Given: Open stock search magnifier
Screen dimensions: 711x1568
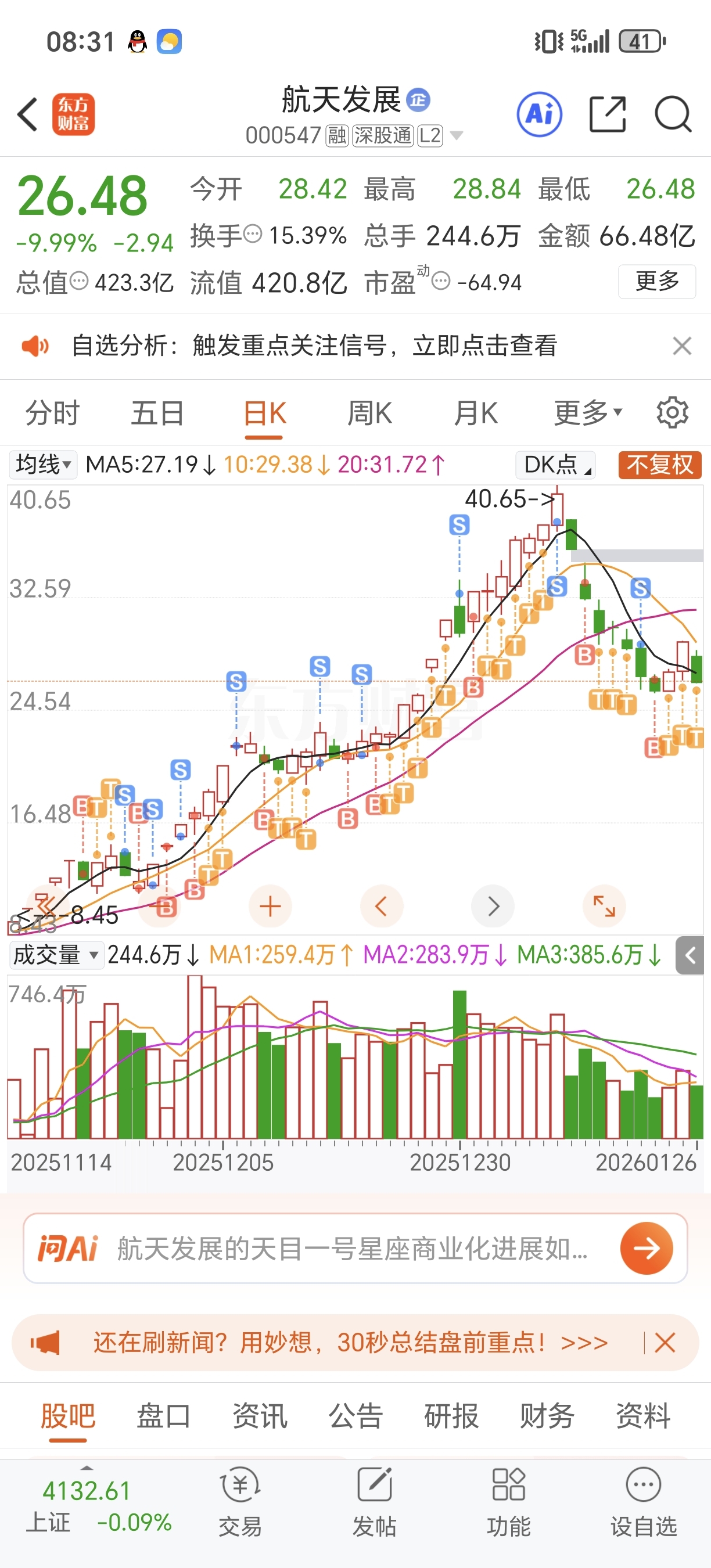Looking at the screenshot, I should (673, 114).
